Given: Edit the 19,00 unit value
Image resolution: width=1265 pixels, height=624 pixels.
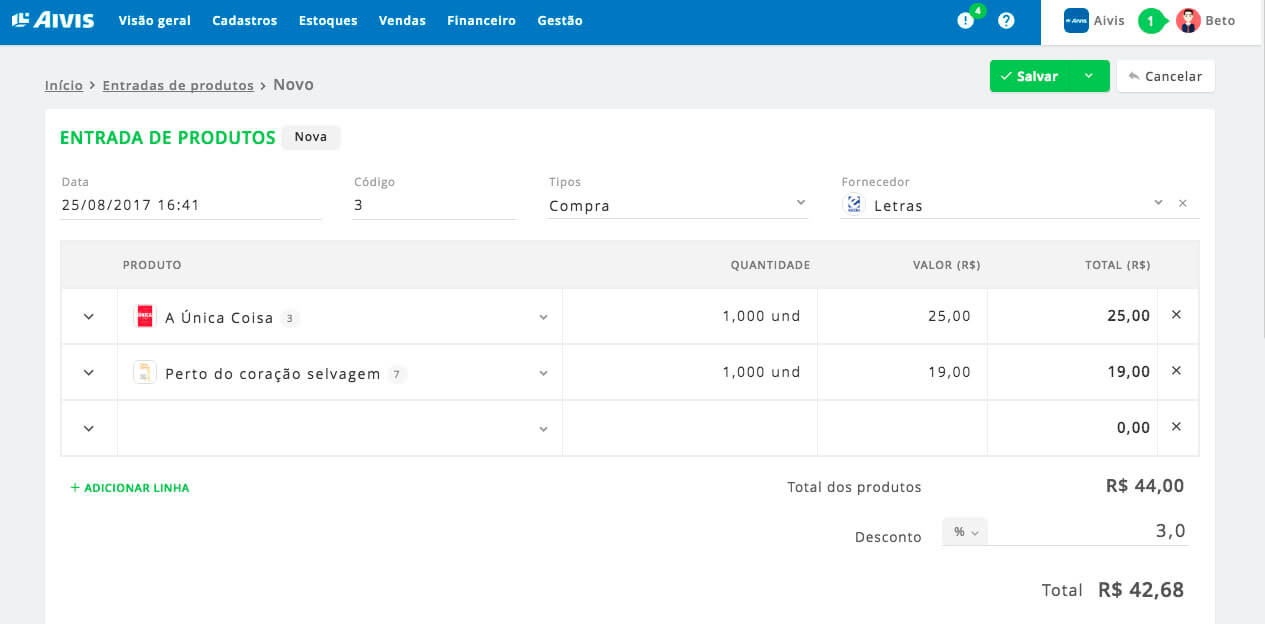Looking at the screenshot, I should [902, 372].
